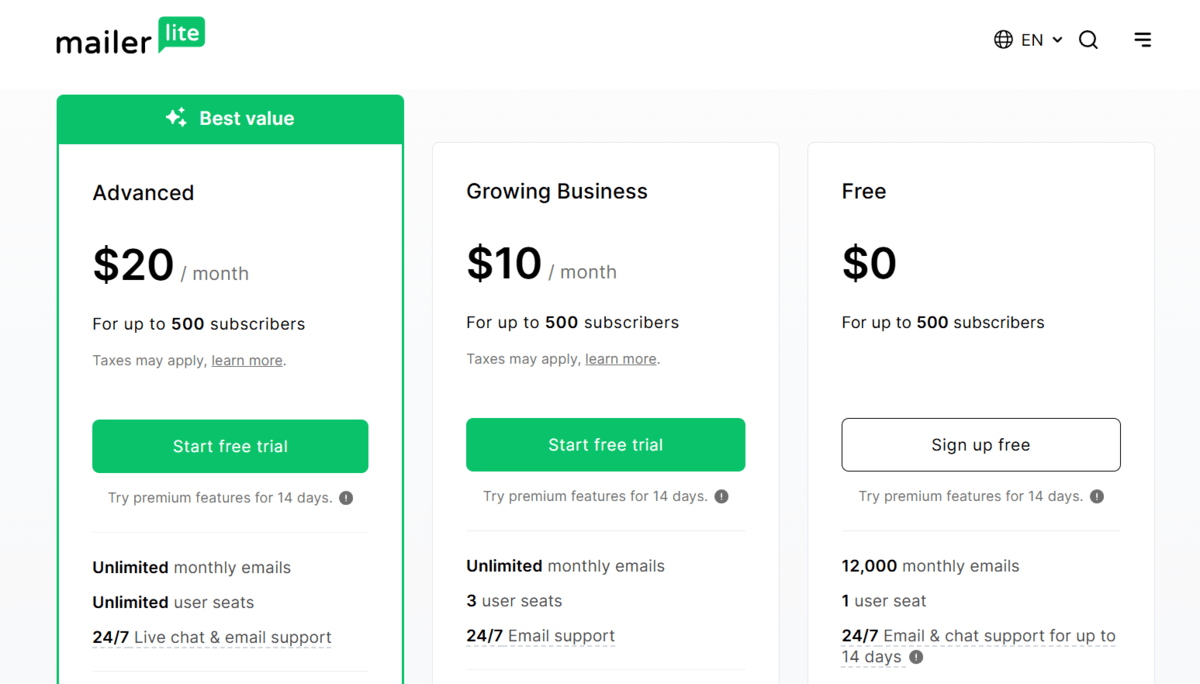
Task: Click '24/7 Email & chat support' link
Action: (x=978, y=635)
